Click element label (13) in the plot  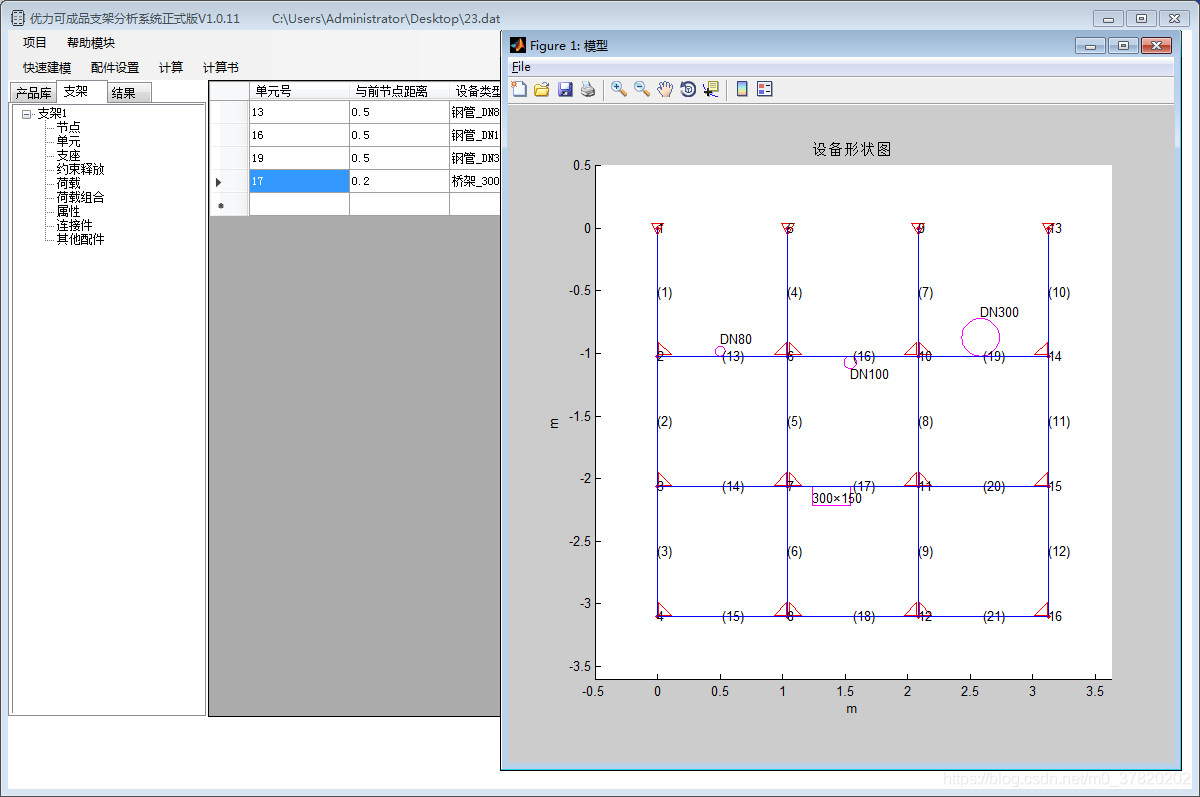click(733, 356)
